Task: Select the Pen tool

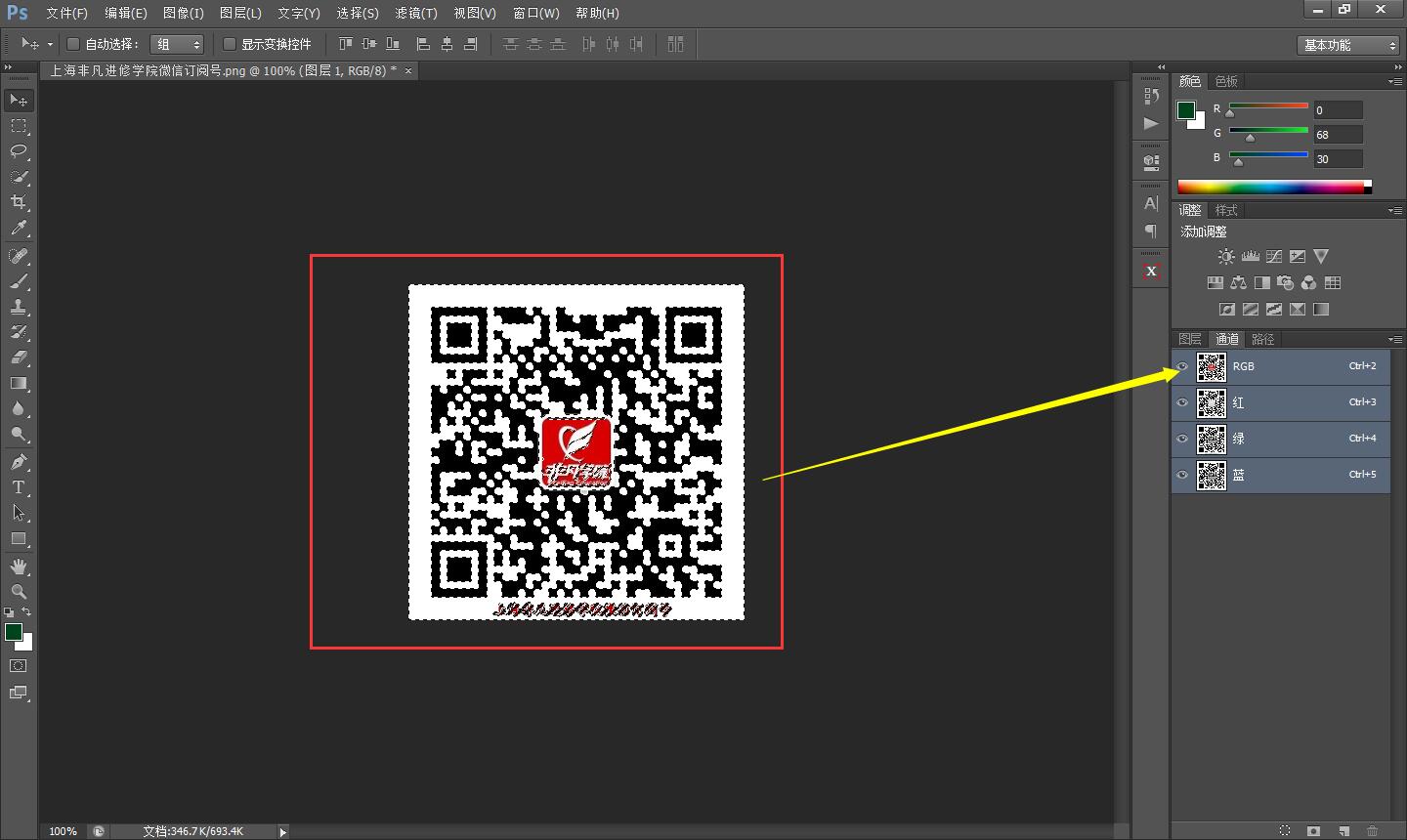Action: point(19,462)
